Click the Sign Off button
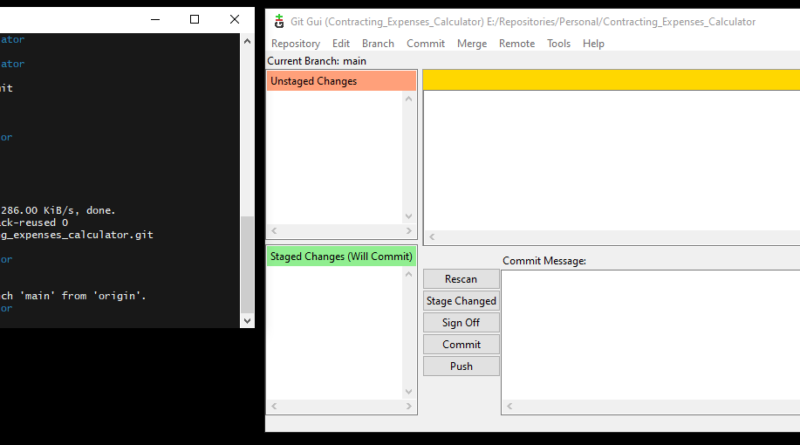 click(x=461, y=323)
